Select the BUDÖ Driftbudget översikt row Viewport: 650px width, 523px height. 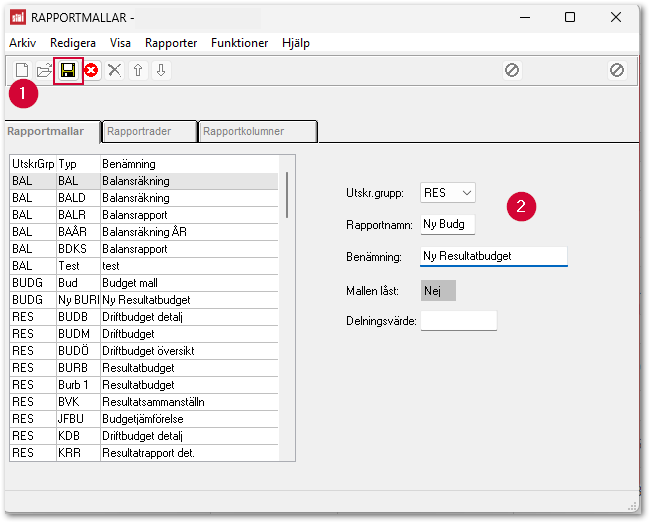pos(144,351)
